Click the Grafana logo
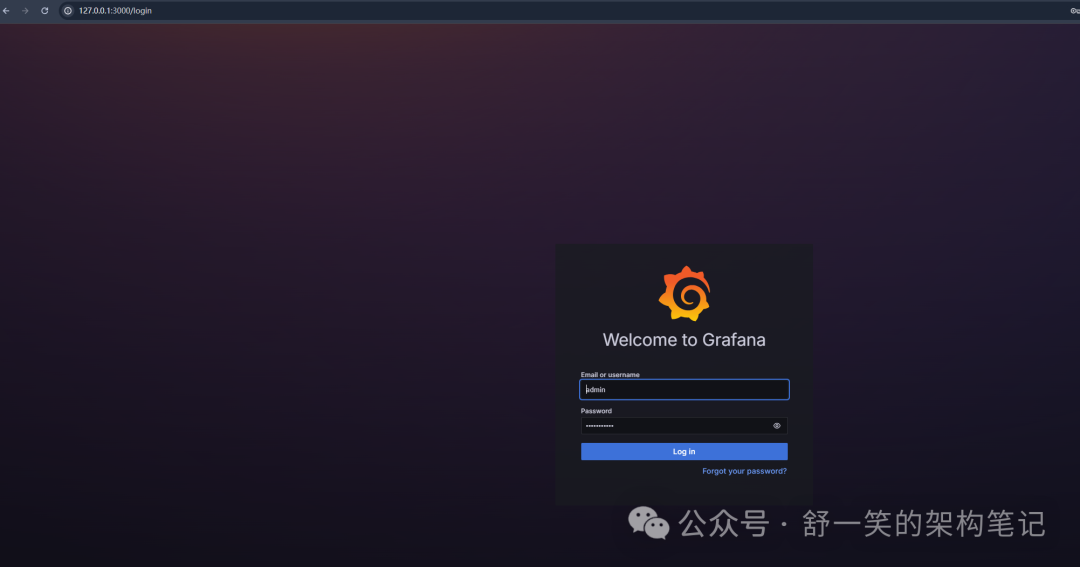This screenshot has height=567, width=1080. 685,293
